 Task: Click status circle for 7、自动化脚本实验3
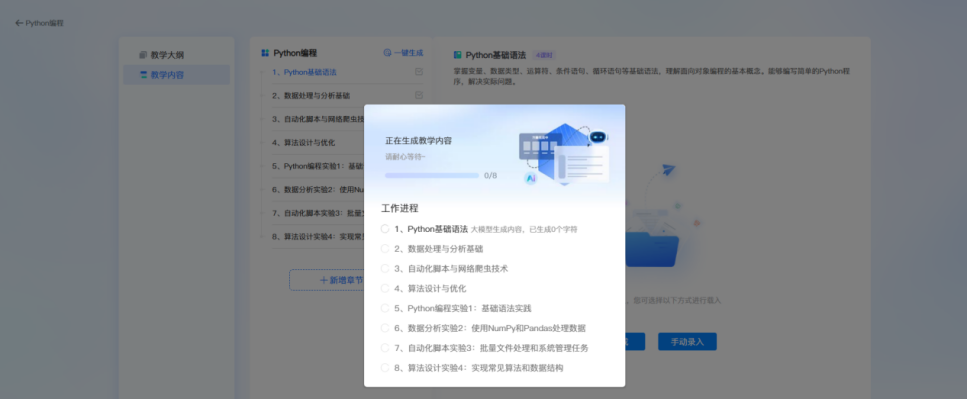coord(385,348)
